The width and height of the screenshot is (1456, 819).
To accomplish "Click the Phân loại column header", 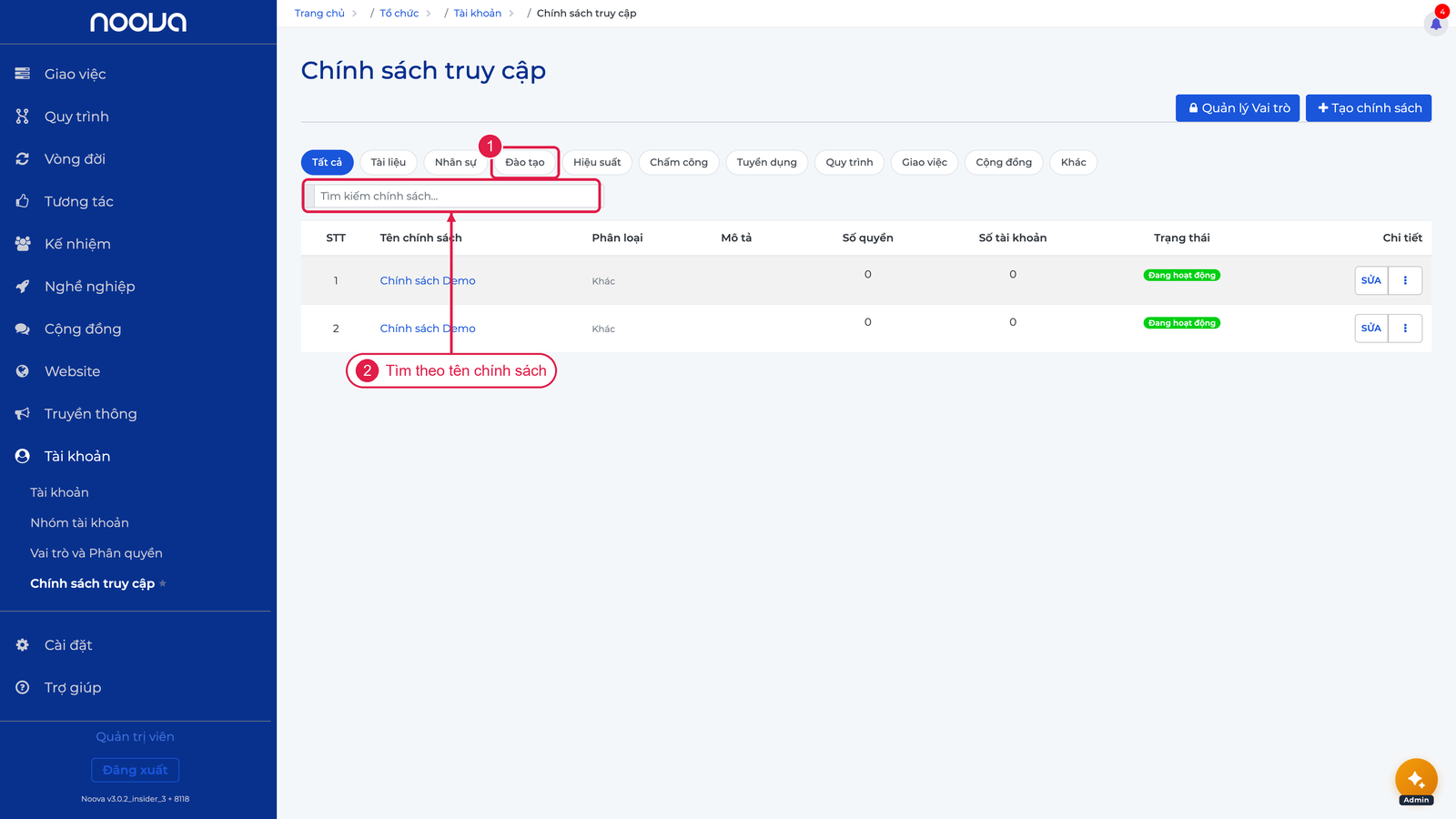I will click(x=617, y=238).
